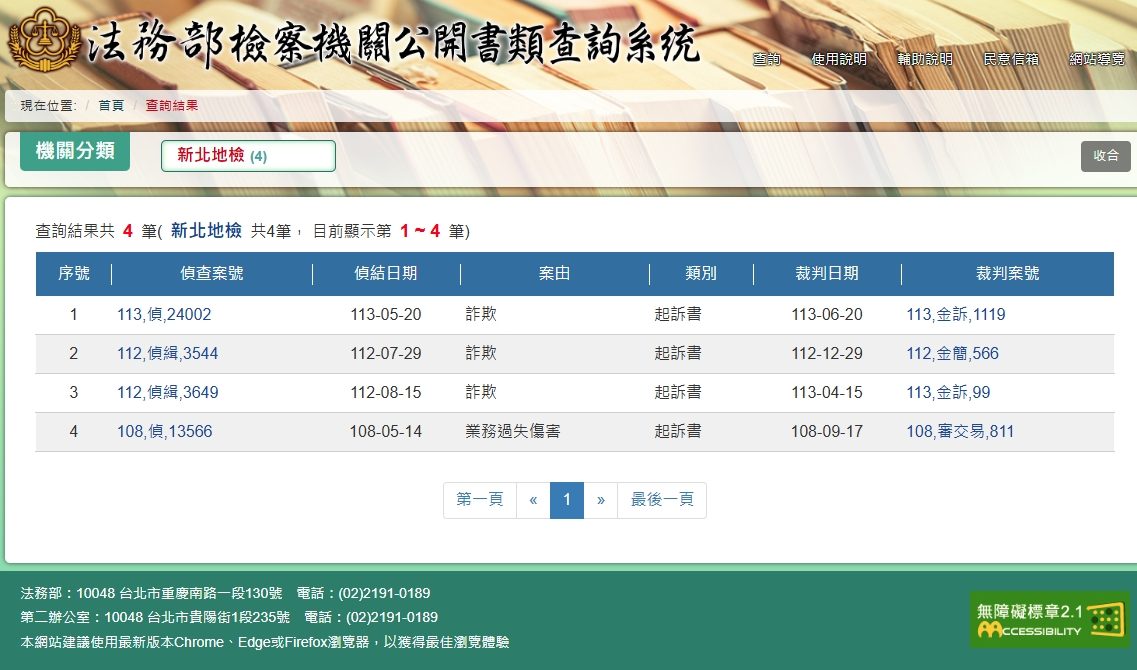Open judgment case 113,金訴,1119

pyautogui.click(x=955, y=315)
